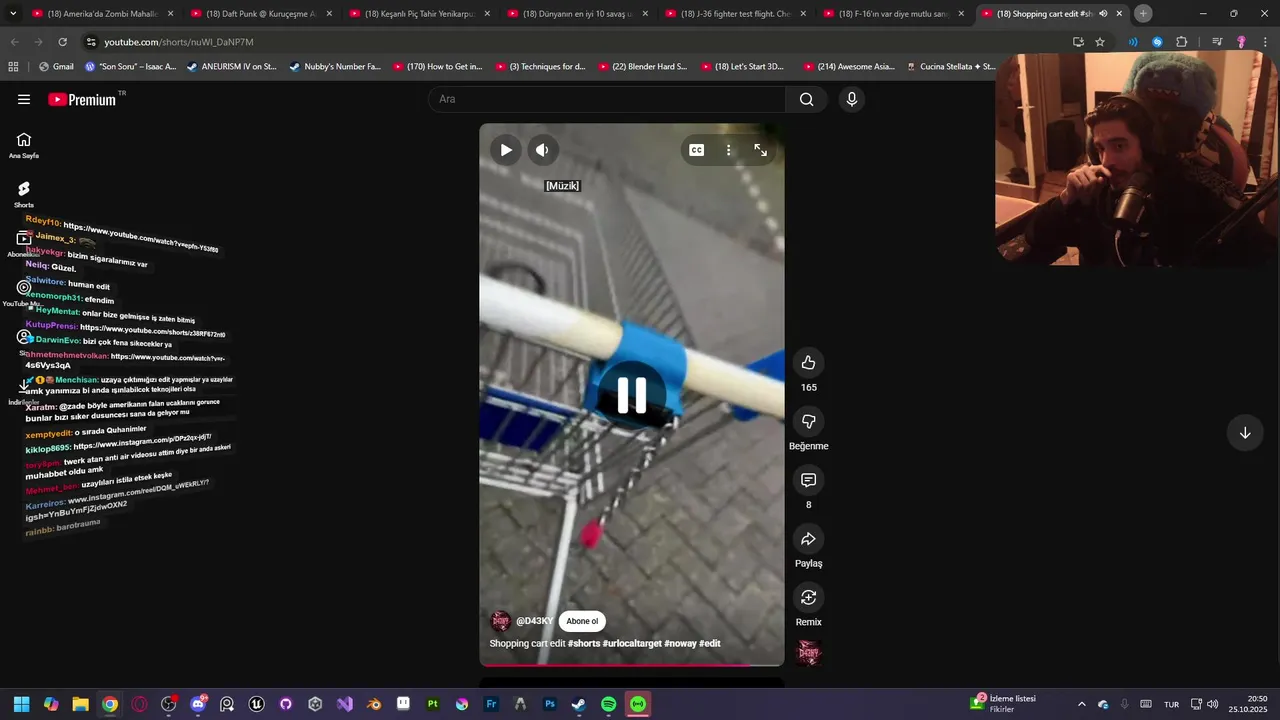The image size is (1280, 720).
Task: Go to next short with down arrow
Action: point(1245,433)
